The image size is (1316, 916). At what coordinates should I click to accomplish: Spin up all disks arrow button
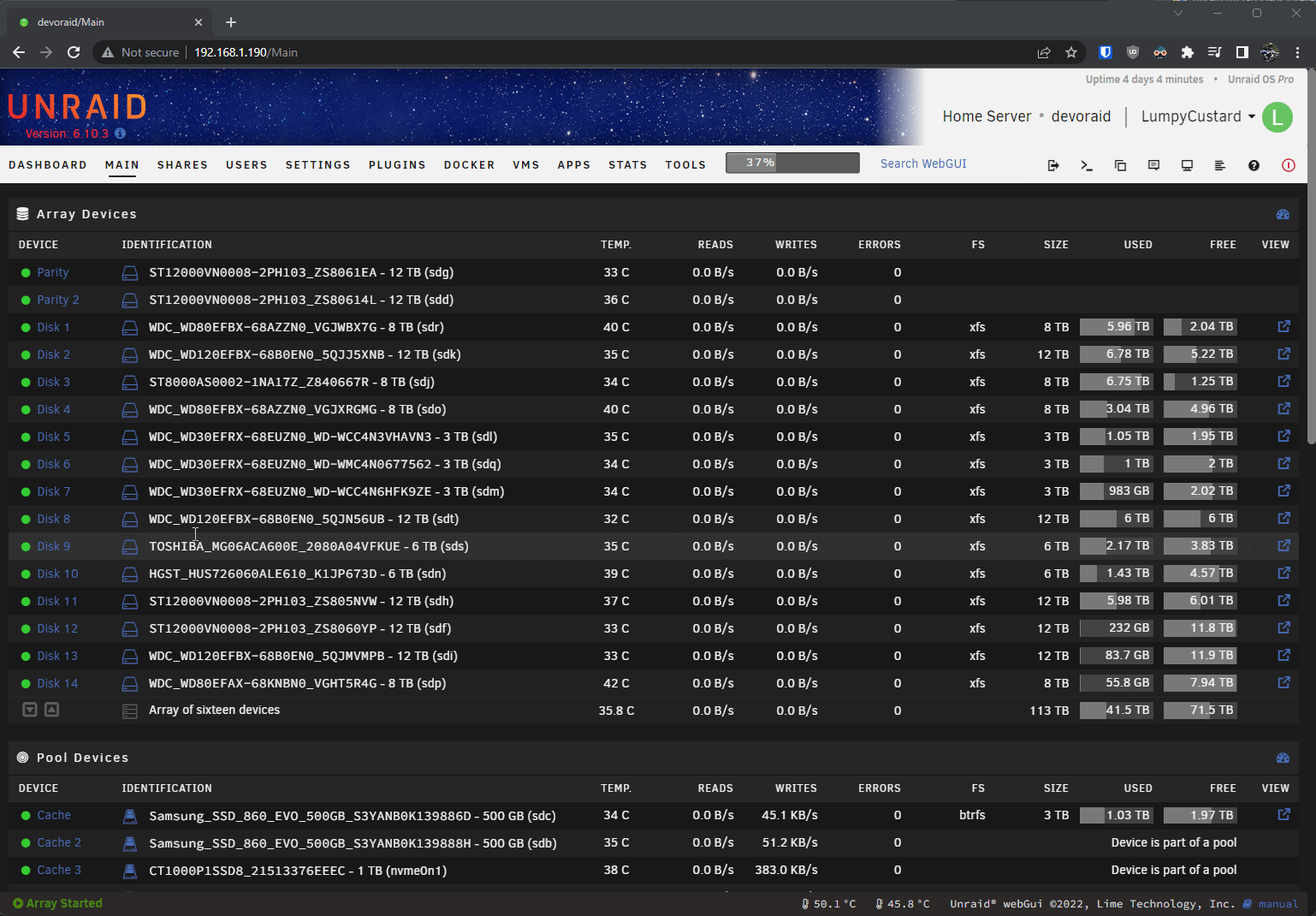tap(51, 710)
